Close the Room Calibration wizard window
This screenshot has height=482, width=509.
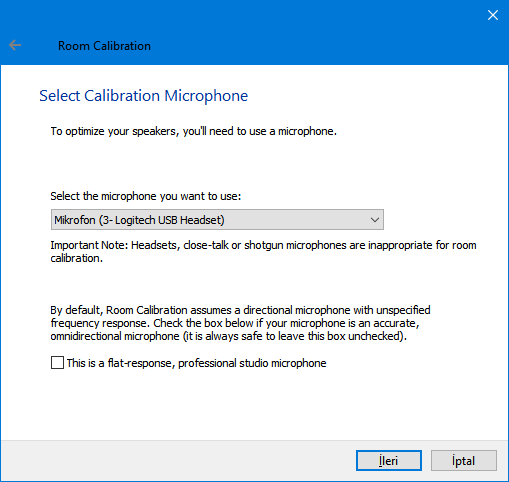coord(493,15)
